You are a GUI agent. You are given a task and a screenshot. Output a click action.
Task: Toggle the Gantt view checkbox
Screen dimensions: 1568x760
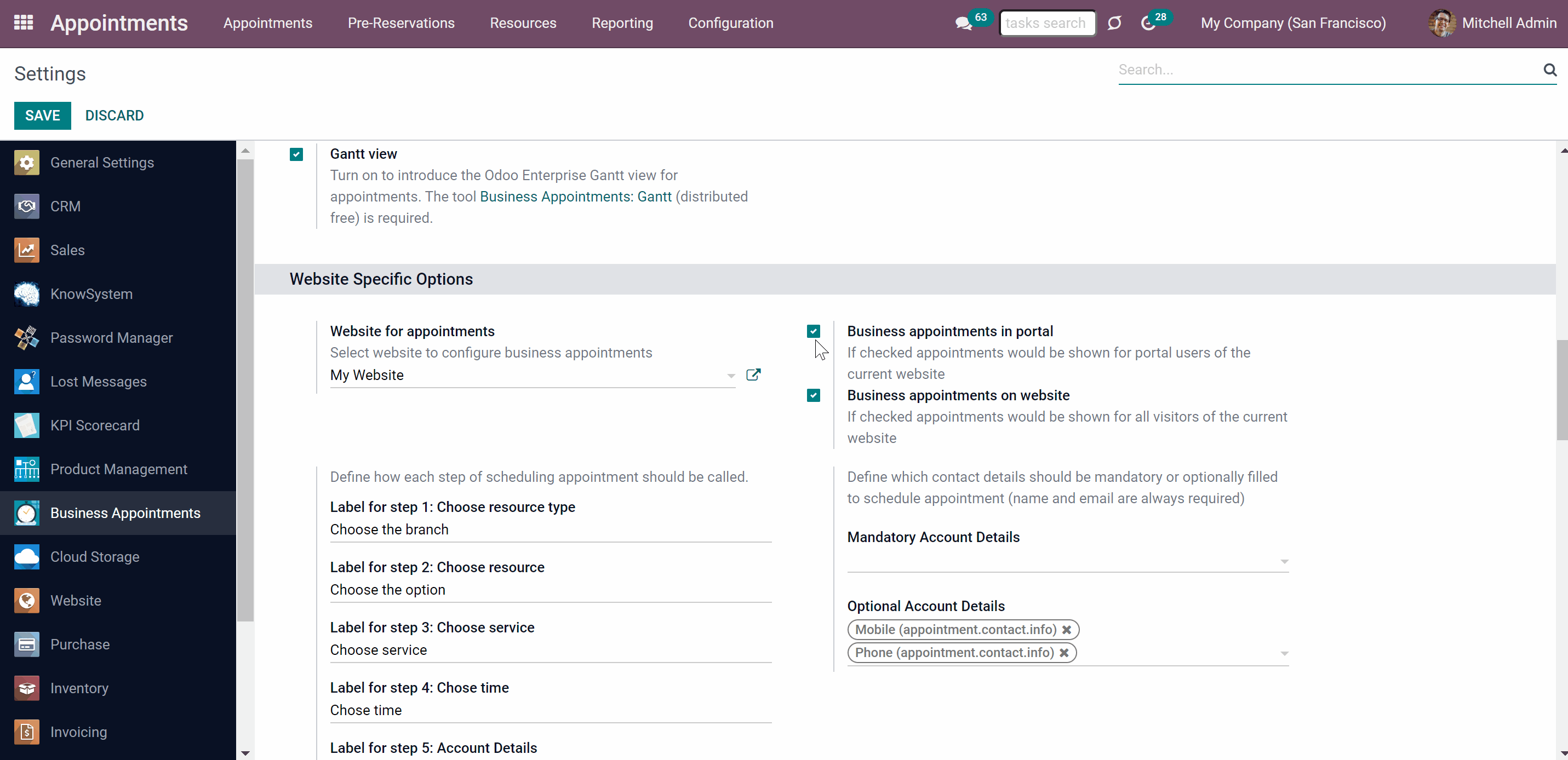pyautogui.click(x=296, y=154)
